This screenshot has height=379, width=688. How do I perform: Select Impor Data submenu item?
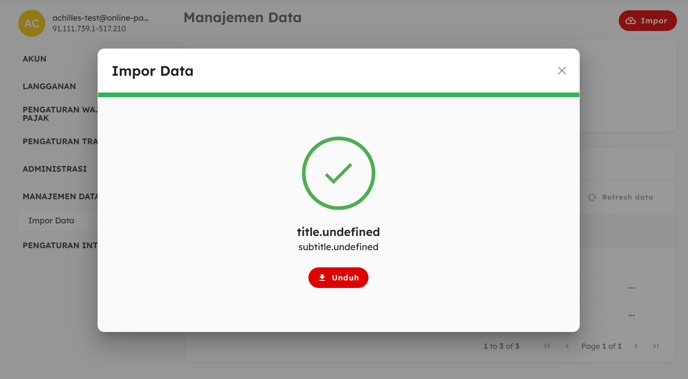pos(51,221)
